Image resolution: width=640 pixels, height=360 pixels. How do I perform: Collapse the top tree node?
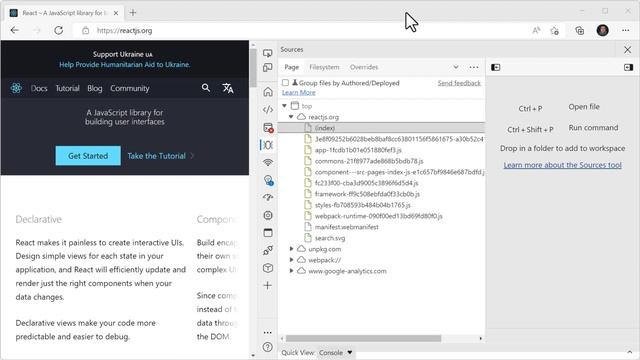point(284,106)
